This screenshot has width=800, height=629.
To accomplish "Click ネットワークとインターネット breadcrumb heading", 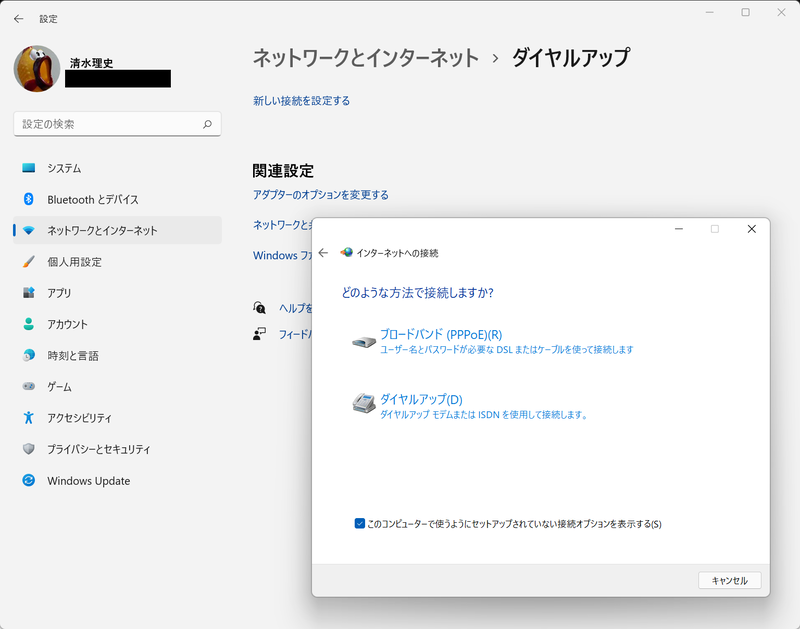I will (366, 57).
